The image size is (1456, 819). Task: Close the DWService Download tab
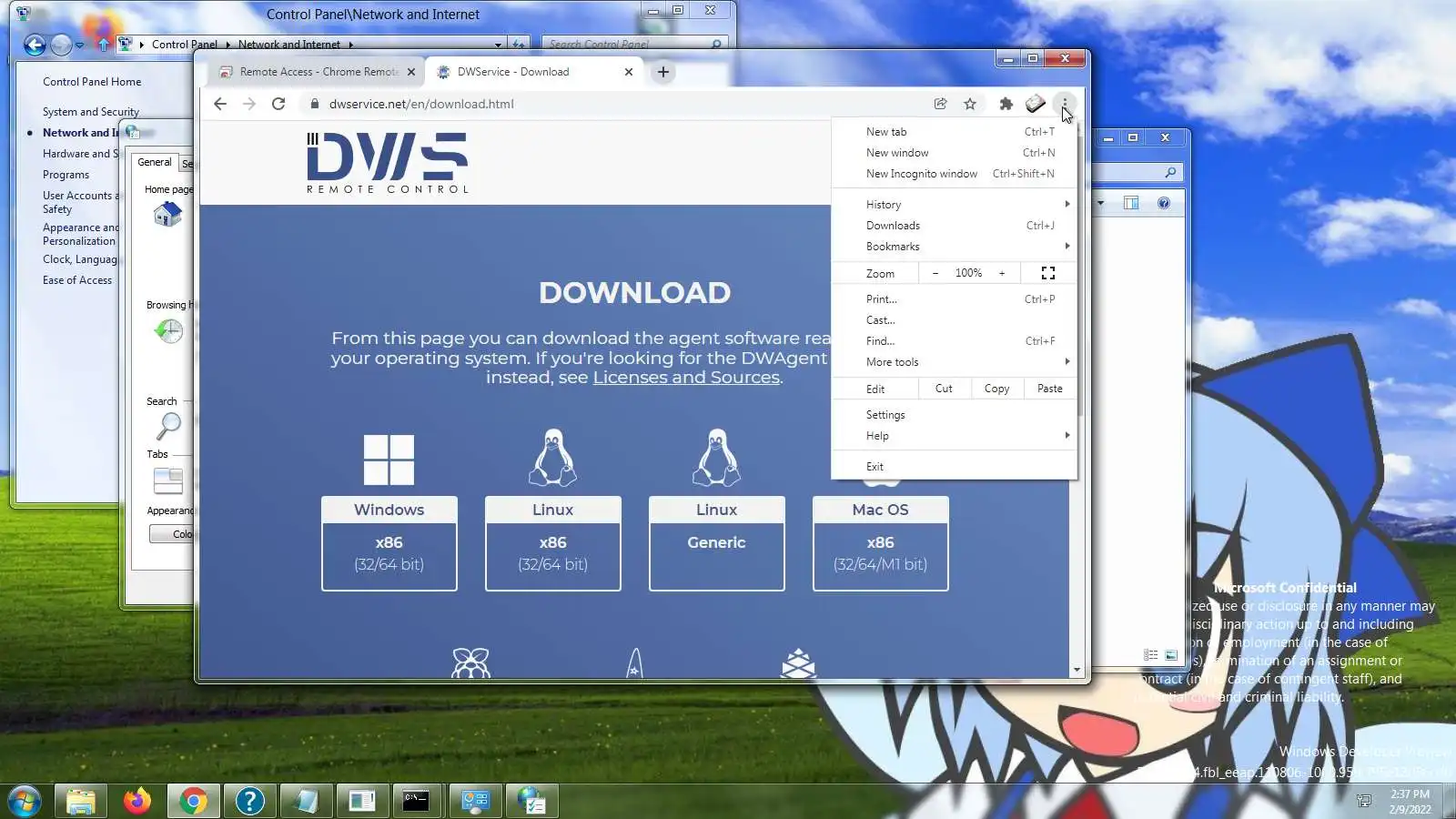pos(629,72)
